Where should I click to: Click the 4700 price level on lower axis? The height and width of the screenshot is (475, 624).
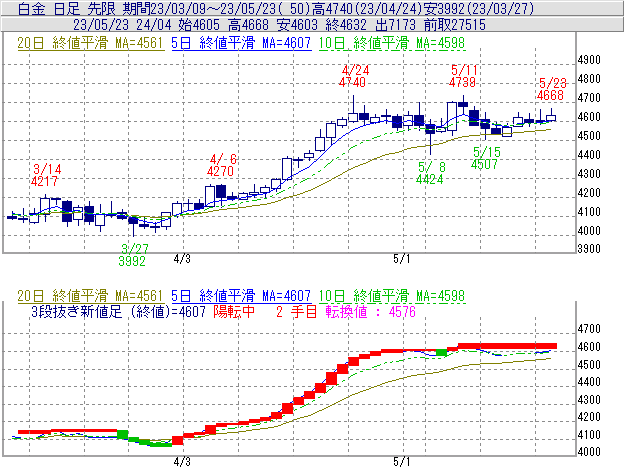click(x=589, y=329)
